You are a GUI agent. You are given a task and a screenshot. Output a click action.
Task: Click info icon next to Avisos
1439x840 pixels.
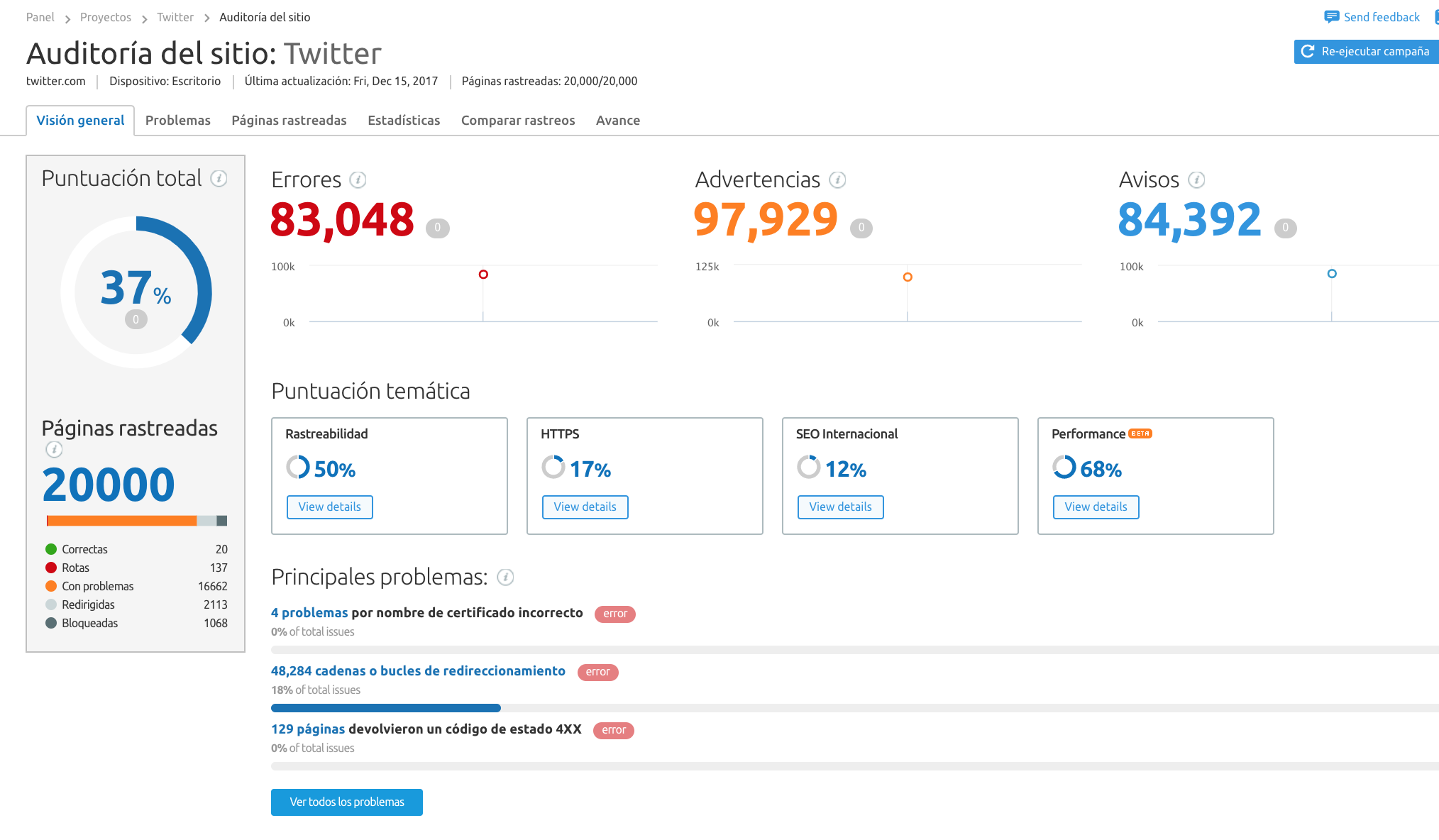pos(1197,180)
